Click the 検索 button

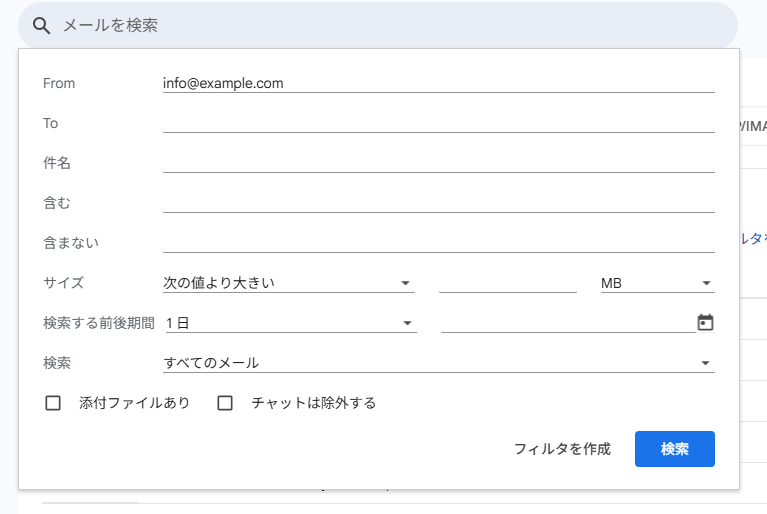(x=674, y=449)
